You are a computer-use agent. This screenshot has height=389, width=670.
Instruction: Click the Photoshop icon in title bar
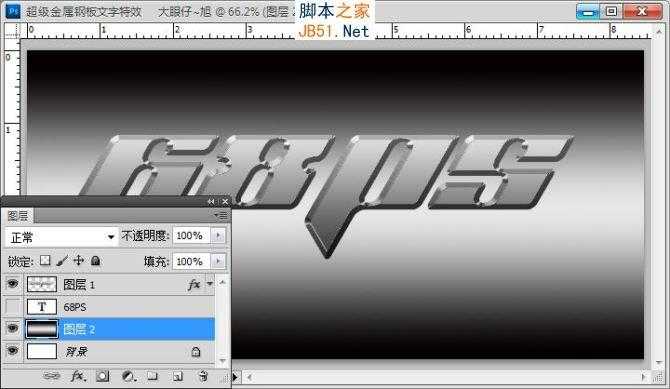point(13,11)
